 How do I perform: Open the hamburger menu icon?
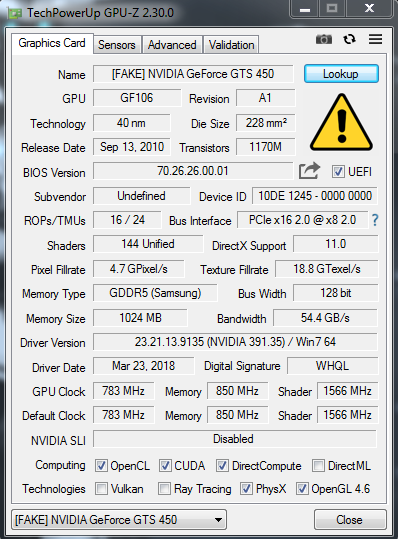[x=375, y=39]
